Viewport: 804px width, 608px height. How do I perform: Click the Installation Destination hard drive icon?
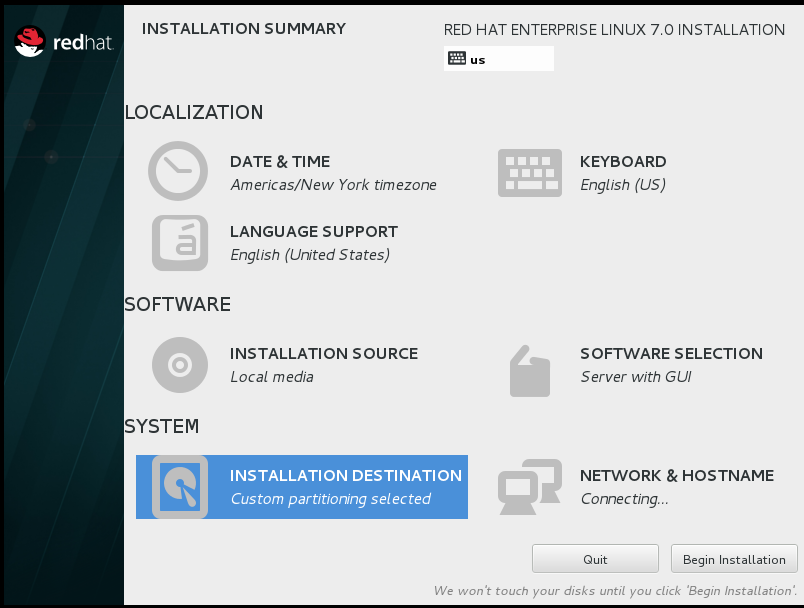[180, 487]
